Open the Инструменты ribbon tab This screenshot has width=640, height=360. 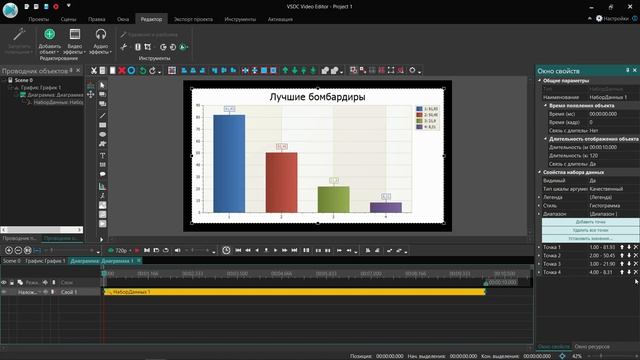[x=240, y=19]
